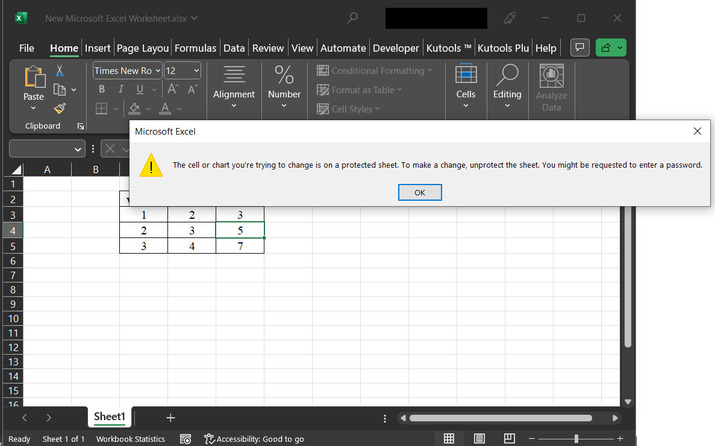Click the Name Box field
Screen dimensions: 715x446
pyautogui.click(x=47, y=149)
